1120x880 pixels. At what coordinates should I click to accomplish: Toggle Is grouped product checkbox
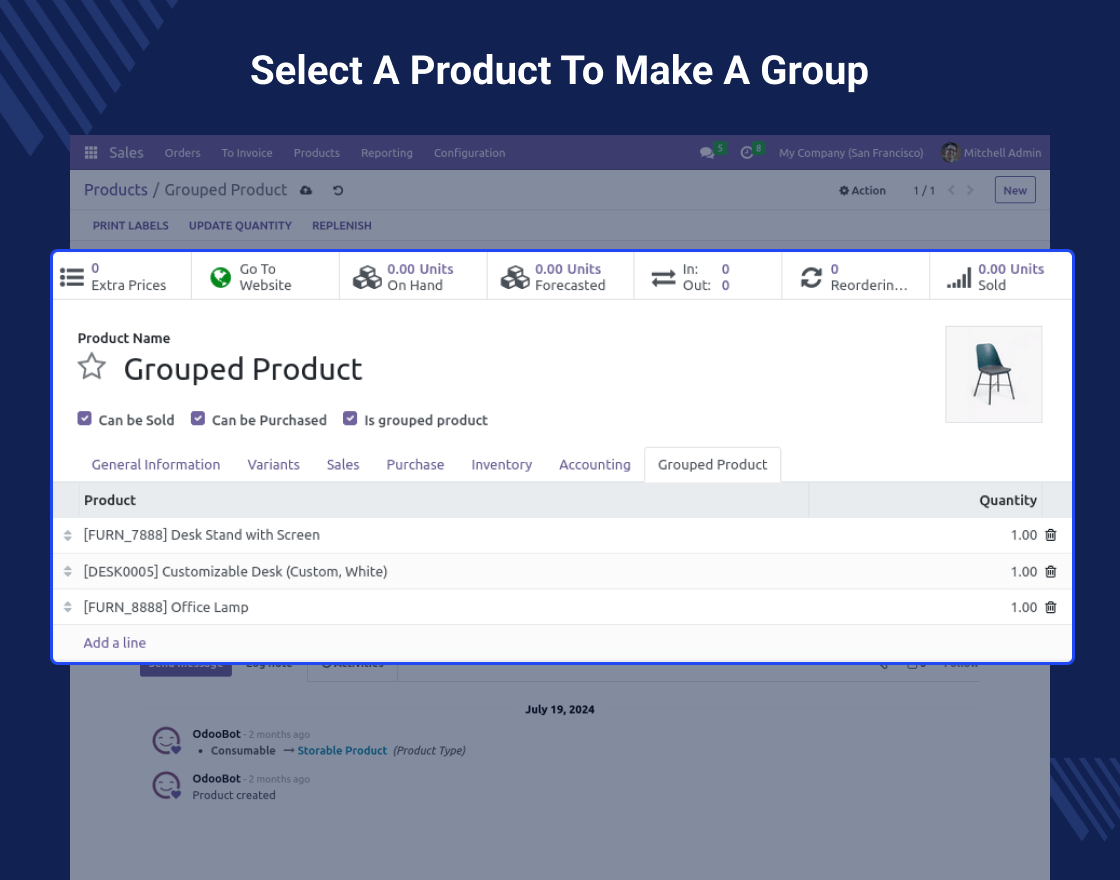(x=350, y=419)
